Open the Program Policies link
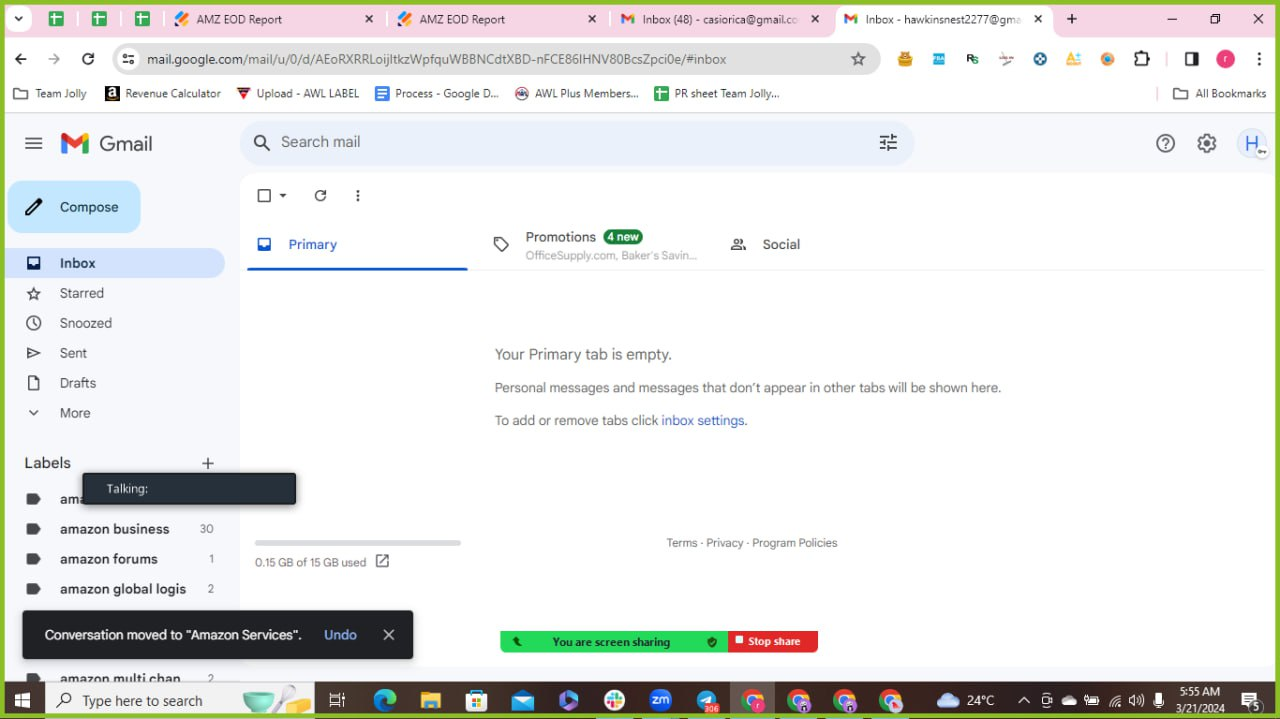The height and width of the screenshot is (719, 1280). pos(795,543)
